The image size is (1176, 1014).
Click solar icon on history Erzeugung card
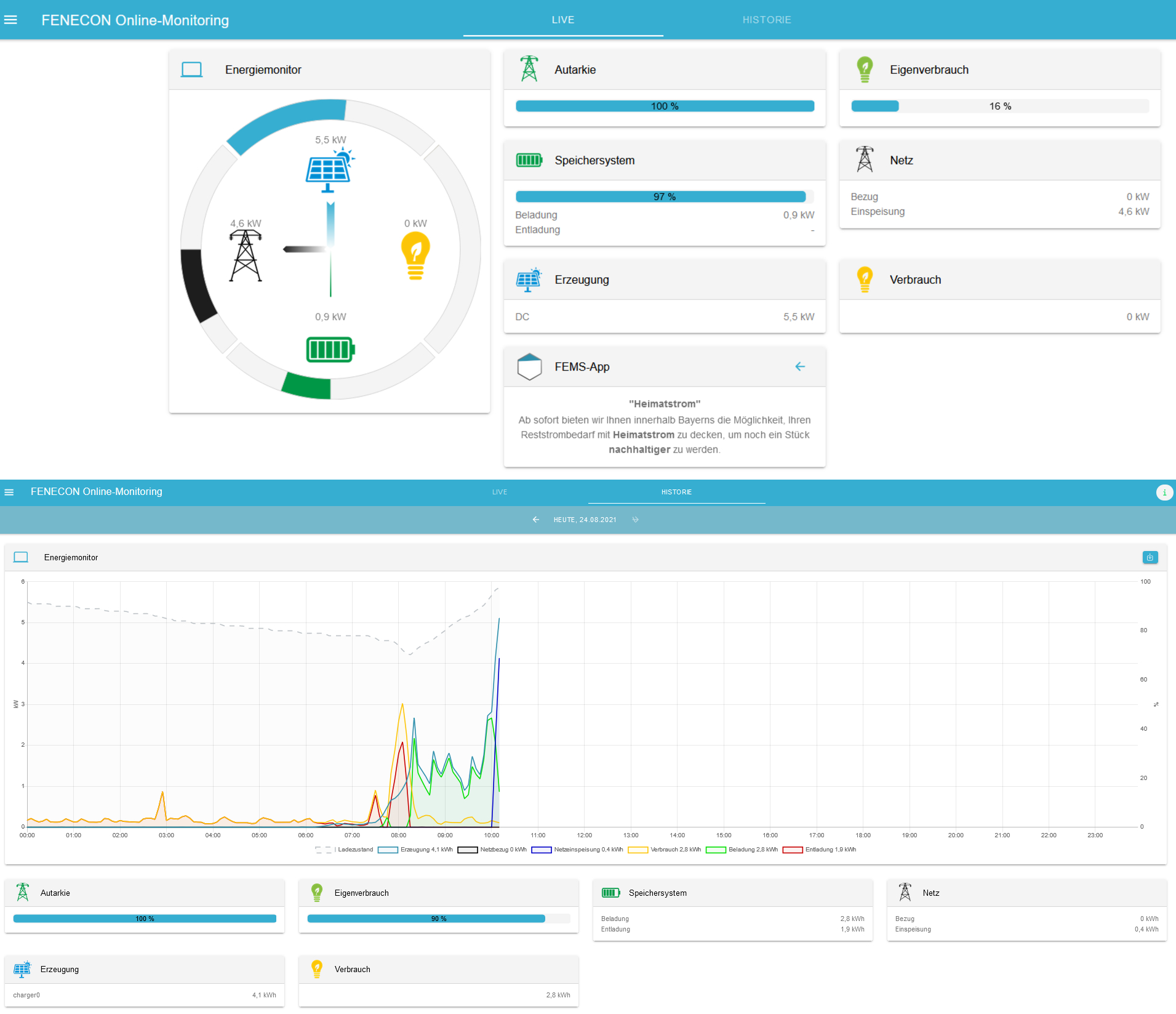(23, 969)
